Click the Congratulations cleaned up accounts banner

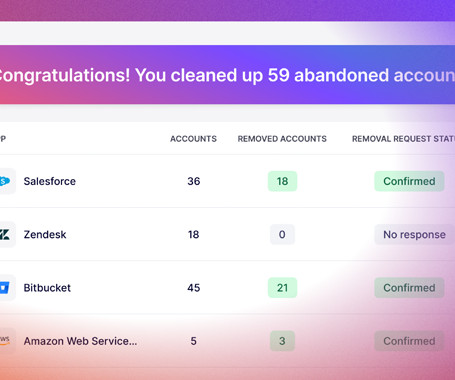coord(227,75)
